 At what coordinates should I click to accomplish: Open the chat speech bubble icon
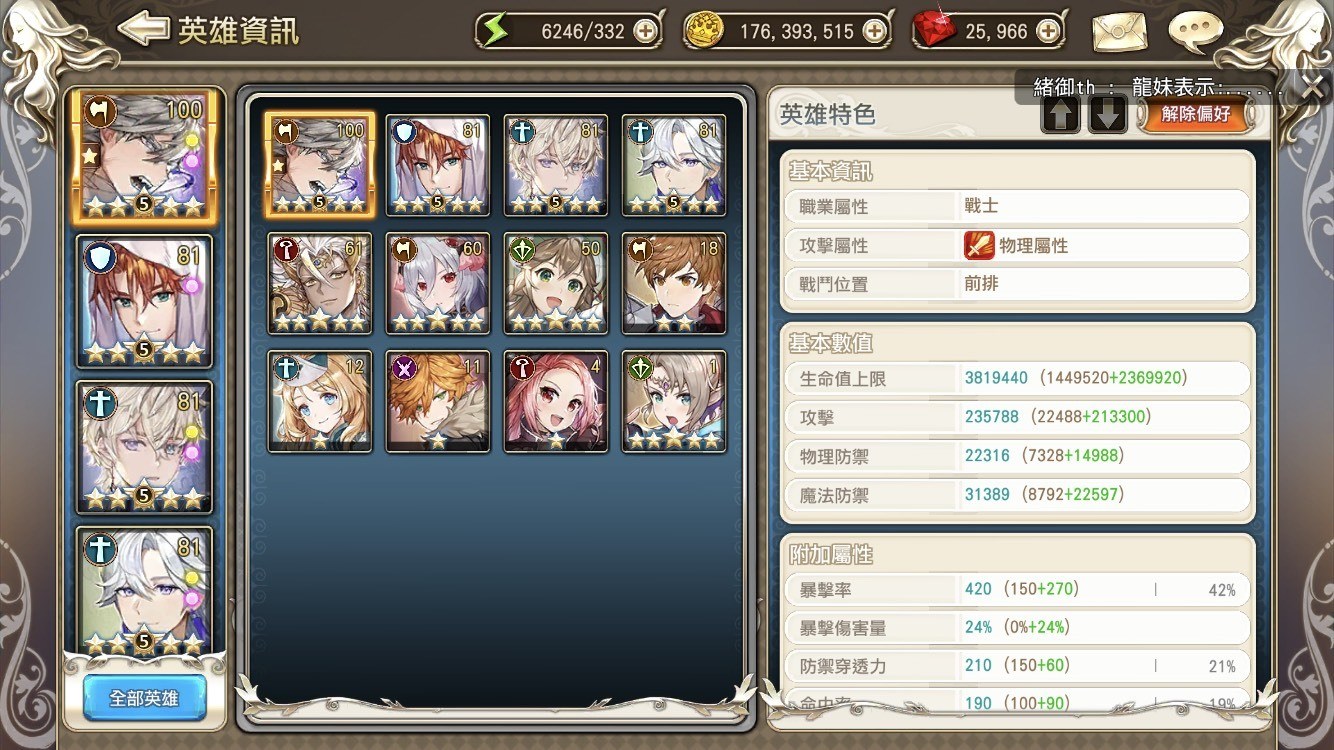pyautogui.click(x=1196, y=31)
